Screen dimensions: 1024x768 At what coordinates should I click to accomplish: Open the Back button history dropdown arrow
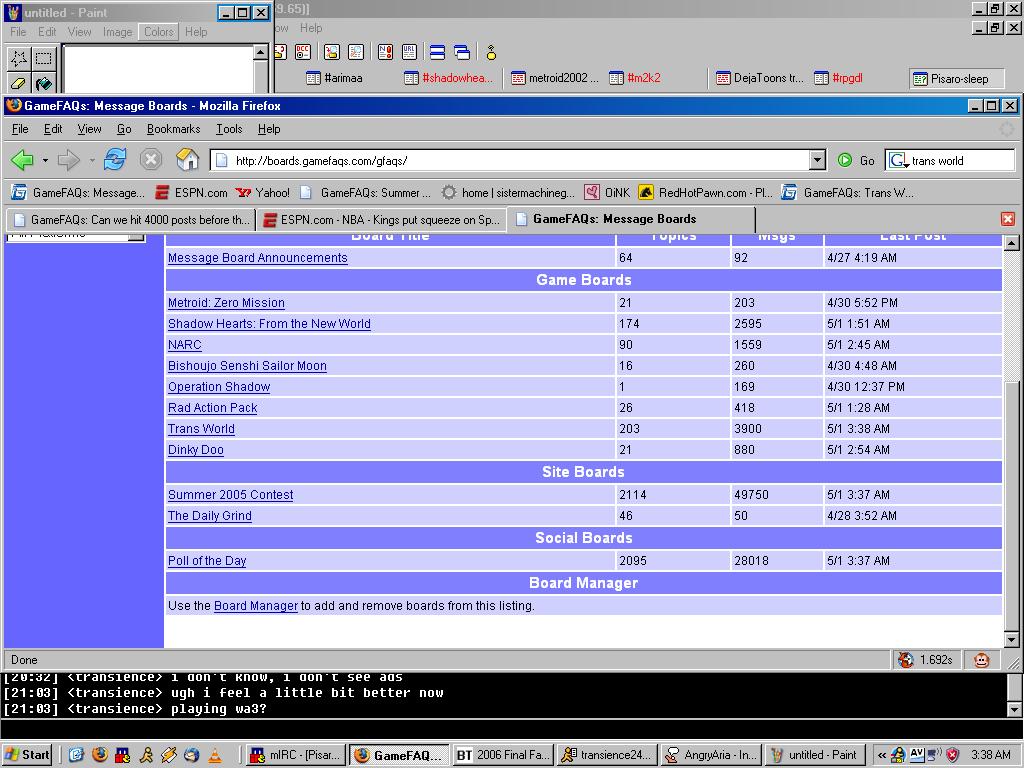[45, 161]
